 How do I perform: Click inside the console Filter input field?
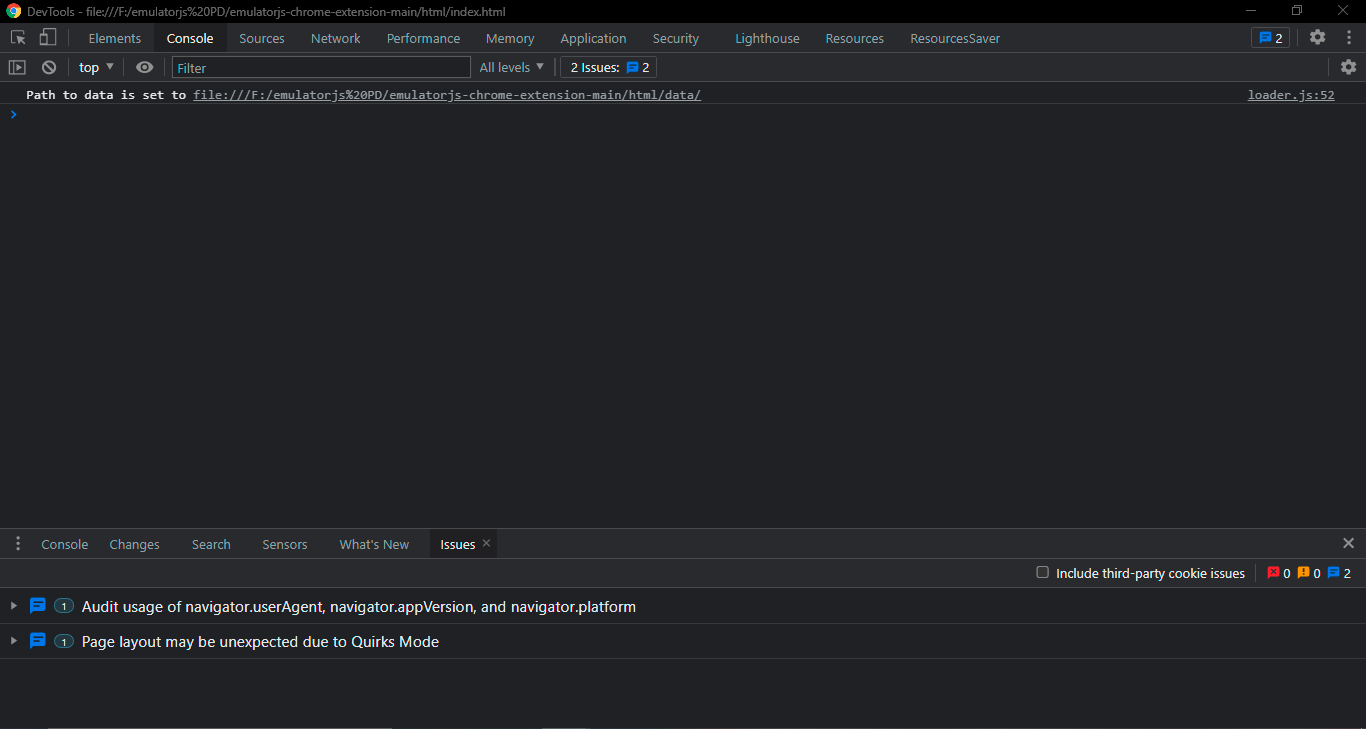(320, 67)
